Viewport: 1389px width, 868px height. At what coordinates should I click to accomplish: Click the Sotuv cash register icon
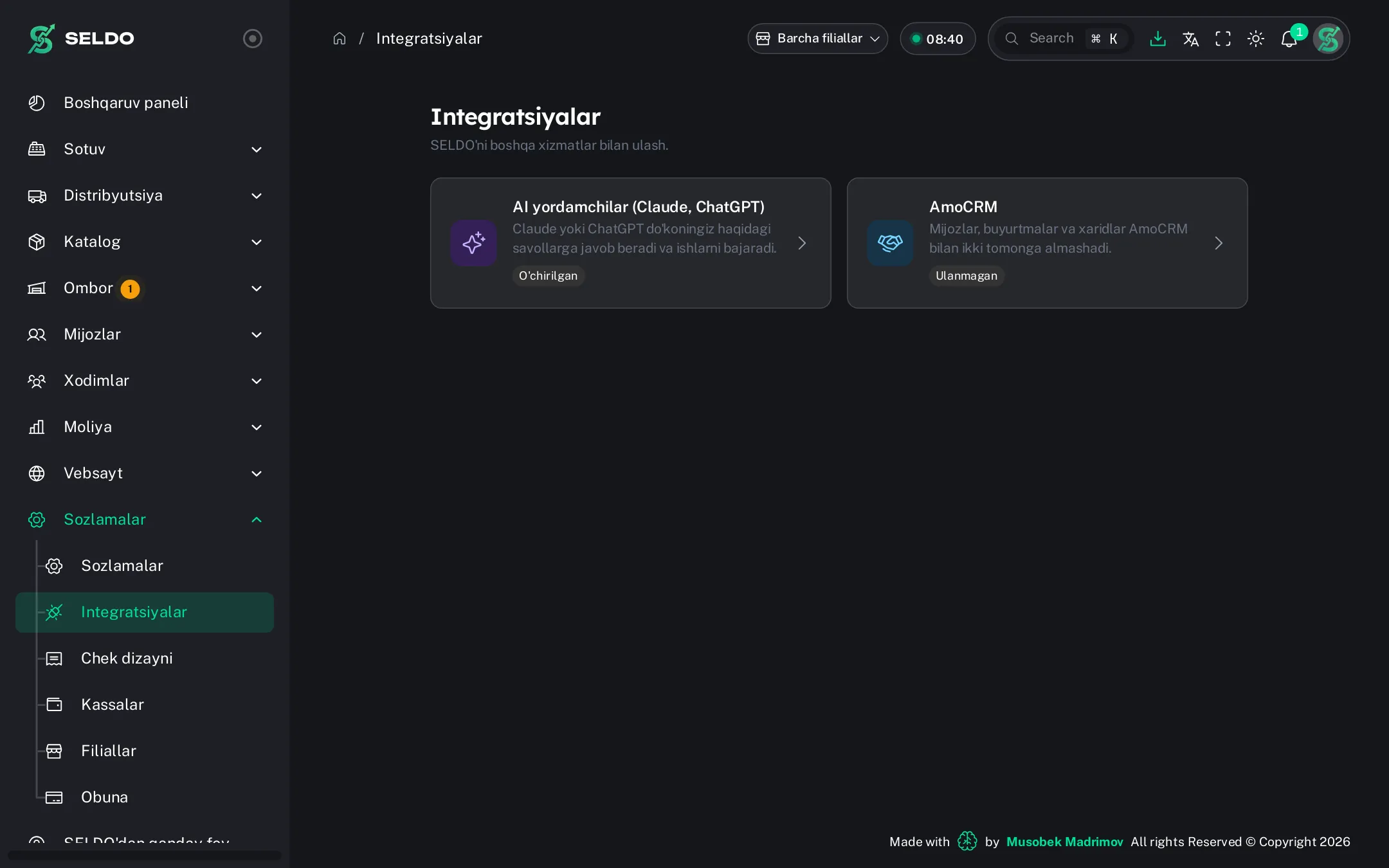point(37,149)
